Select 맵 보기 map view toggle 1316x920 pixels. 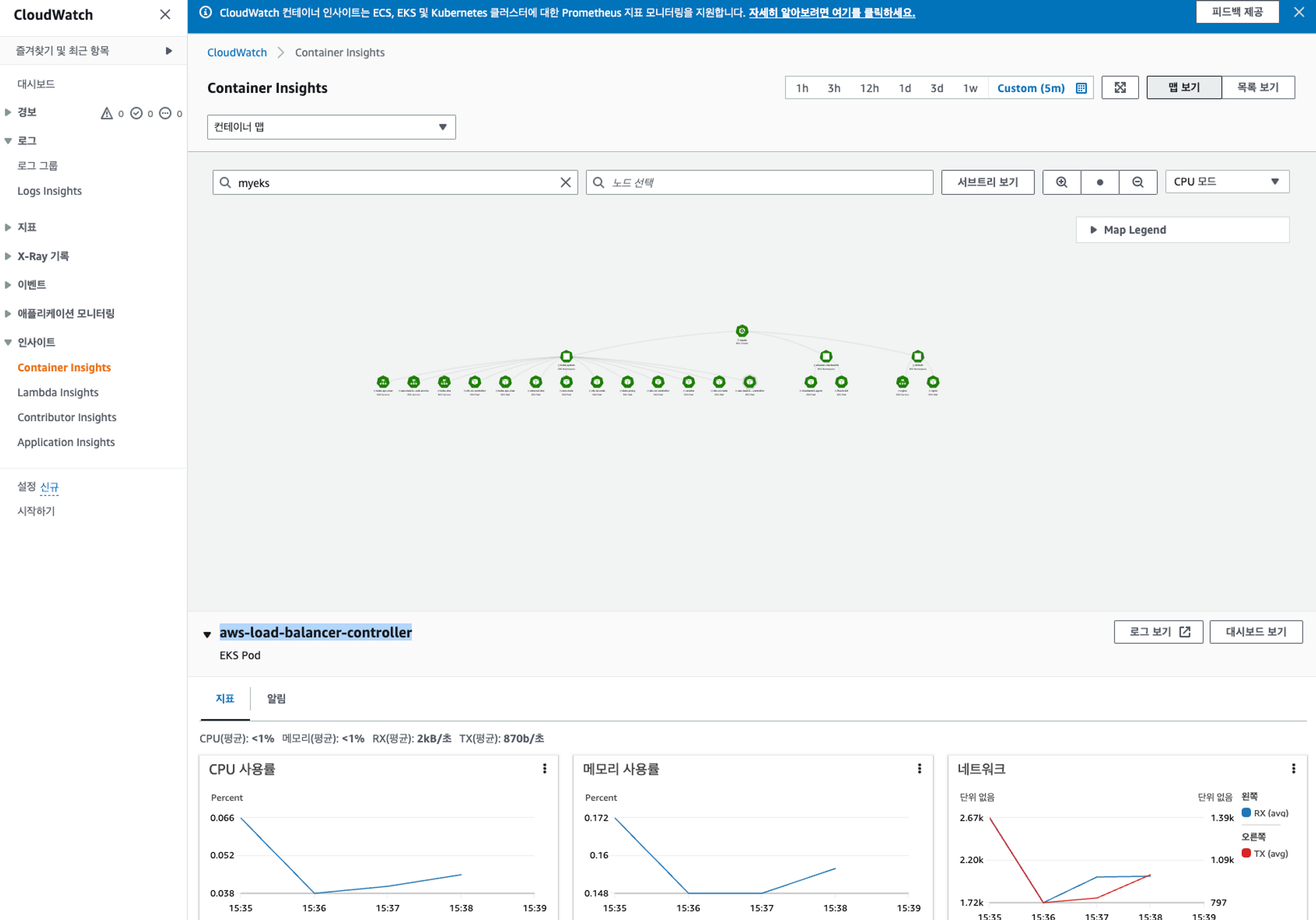(x=1184, y=88)
